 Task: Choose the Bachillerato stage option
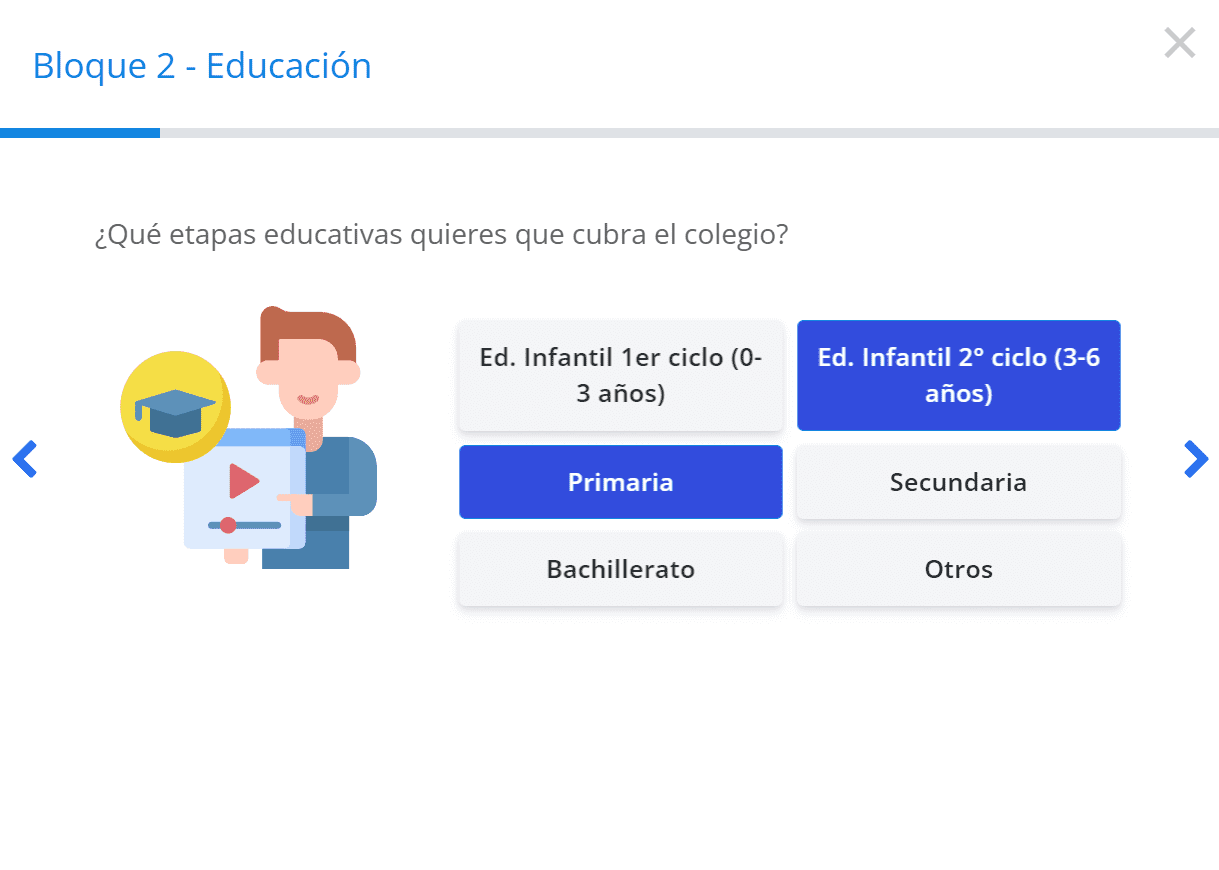(620, 570)
